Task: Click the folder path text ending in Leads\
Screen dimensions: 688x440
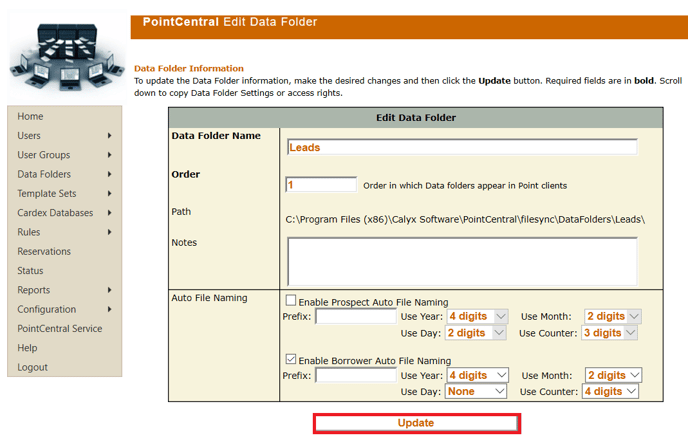Action: (x=465, y=219)
